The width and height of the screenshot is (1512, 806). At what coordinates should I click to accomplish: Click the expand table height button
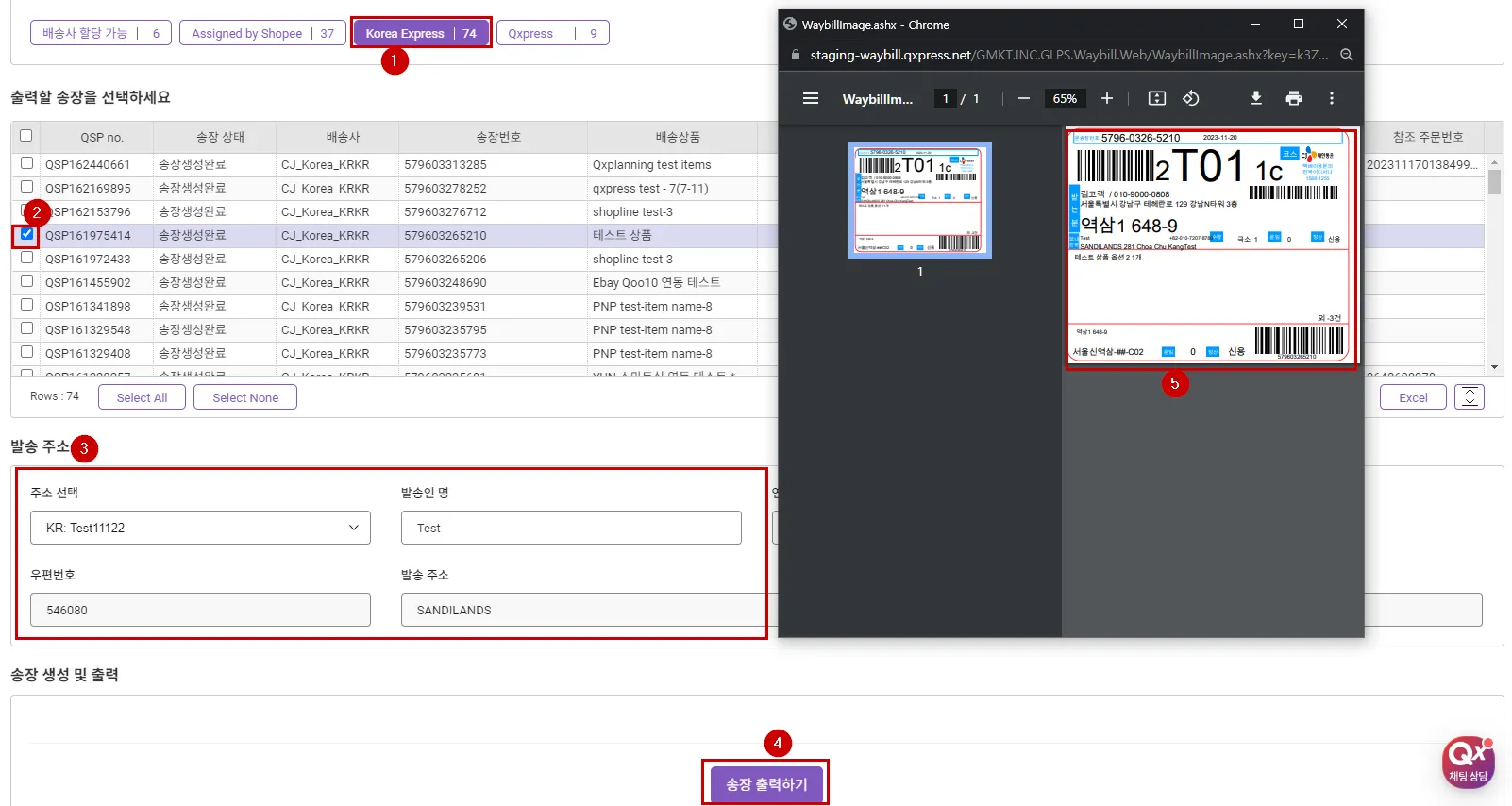[1469, 397]
